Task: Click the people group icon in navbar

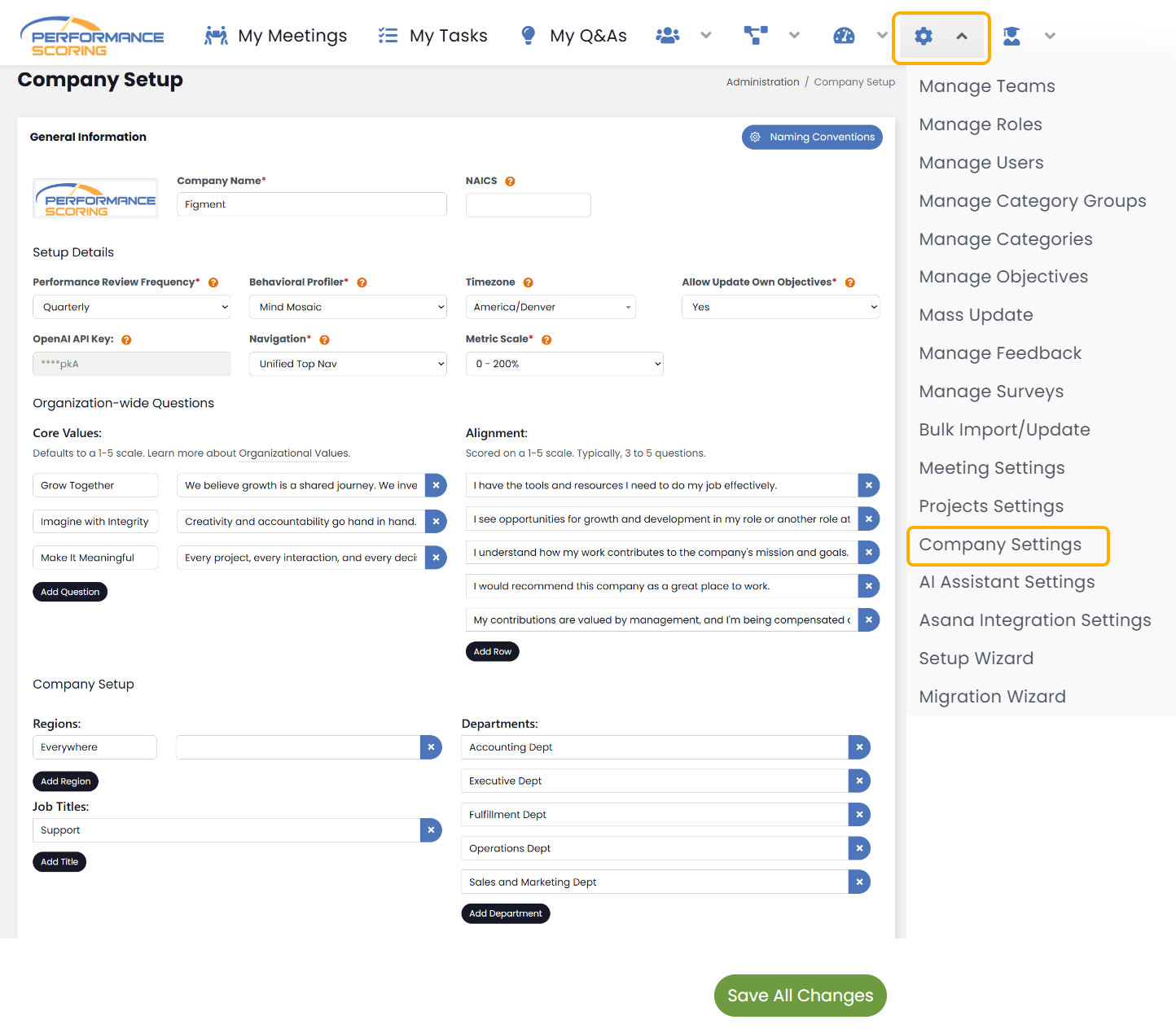Action: [x=668, y=36]
